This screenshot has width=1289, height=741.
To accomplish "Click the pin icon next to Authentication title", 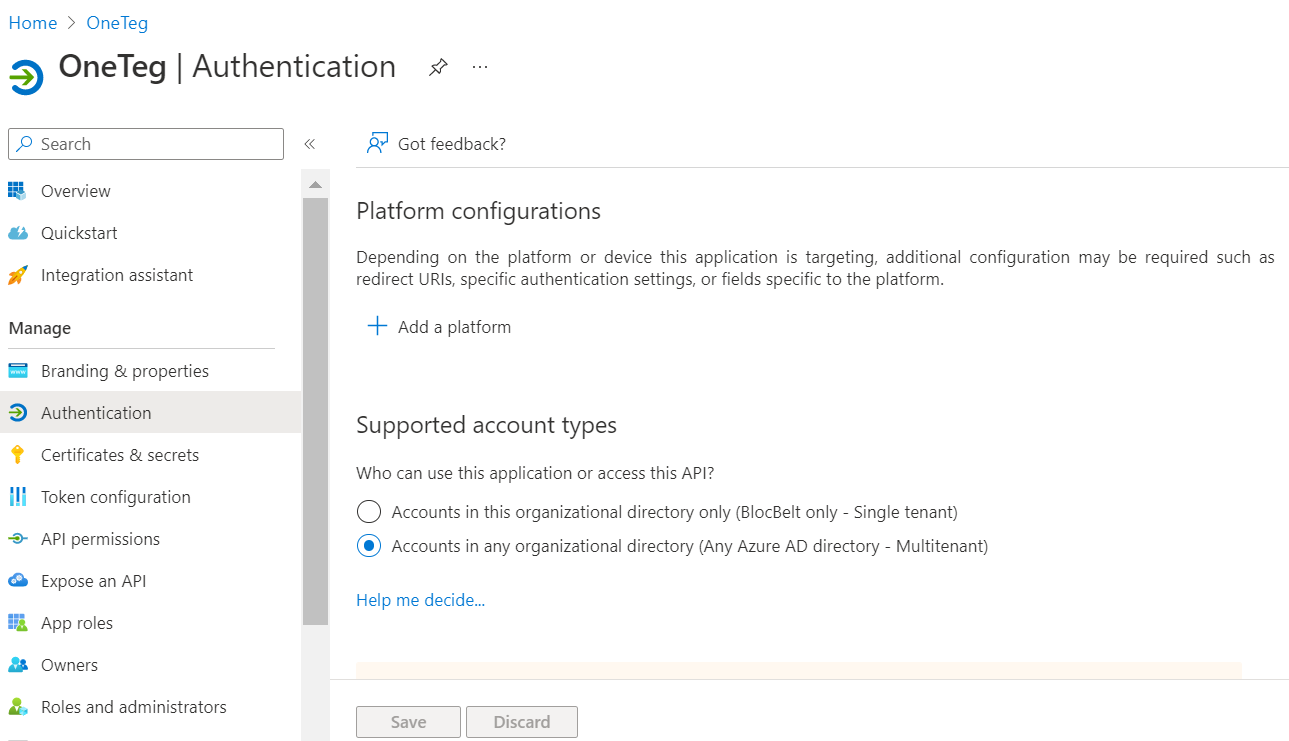I will click(x=438, y=68).
